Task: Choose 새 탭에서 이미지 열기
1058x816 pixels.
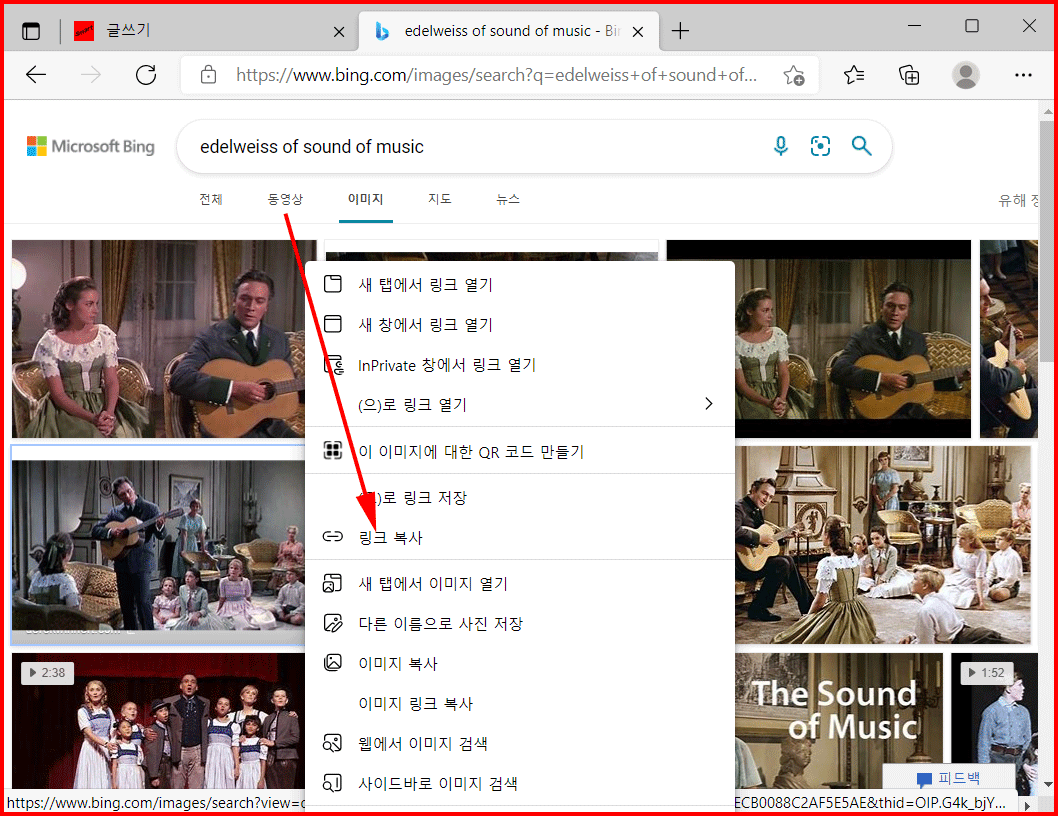Action: (x=520, y=583)
